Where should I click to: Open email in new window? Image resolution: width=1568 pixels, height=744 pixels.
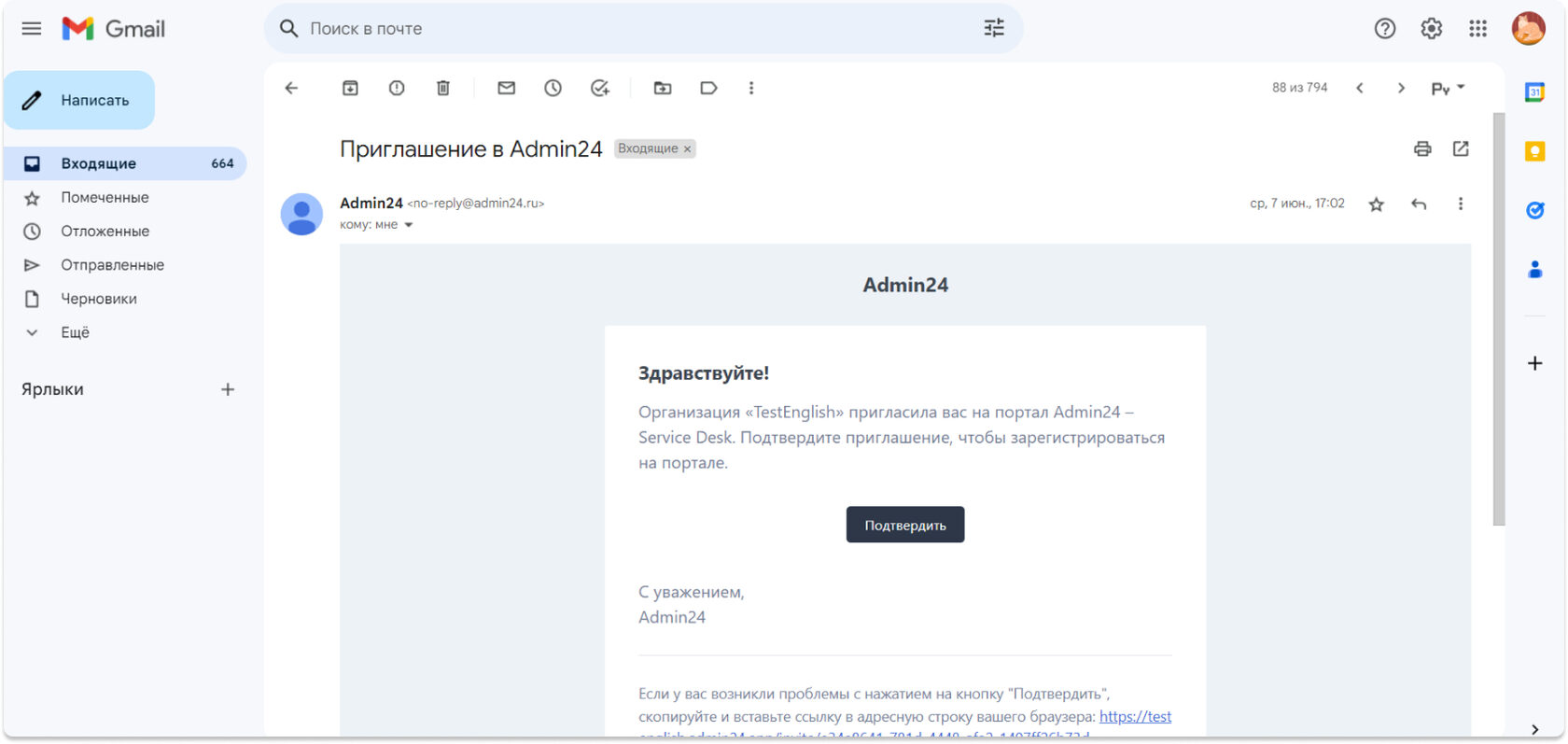click(x=1461, y=148)
